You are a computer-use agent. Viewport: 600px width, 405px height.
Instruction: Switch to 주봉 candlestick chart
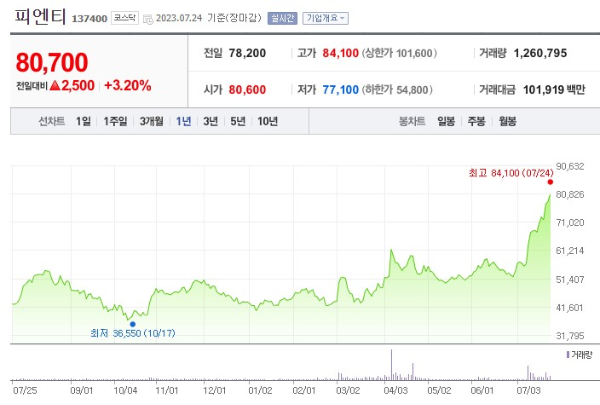point(476,121)
